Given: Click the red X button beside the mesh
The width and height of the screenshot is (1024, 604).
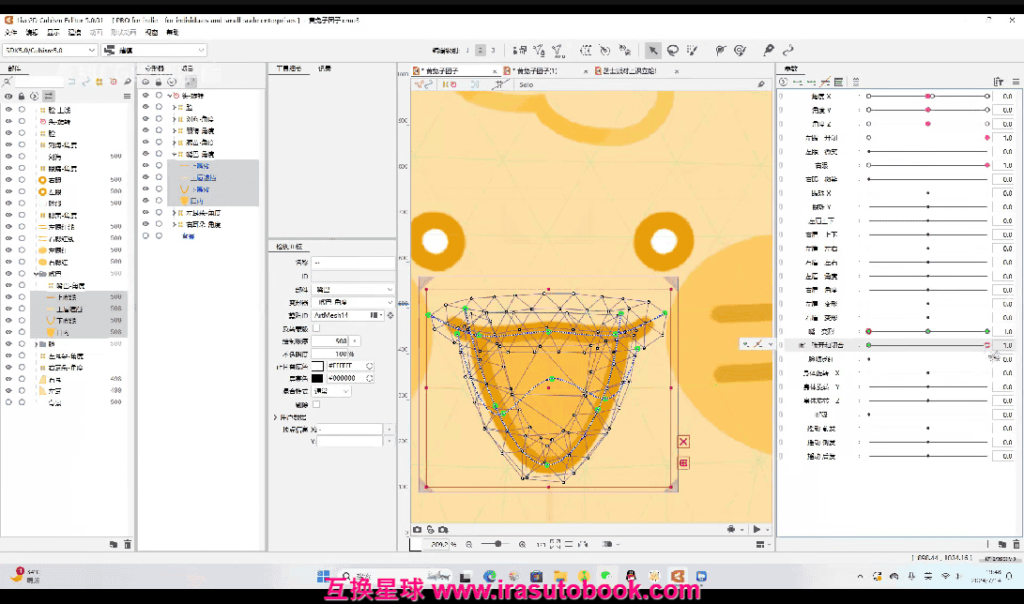Looking at the screenshot, I should coord(683,442).
